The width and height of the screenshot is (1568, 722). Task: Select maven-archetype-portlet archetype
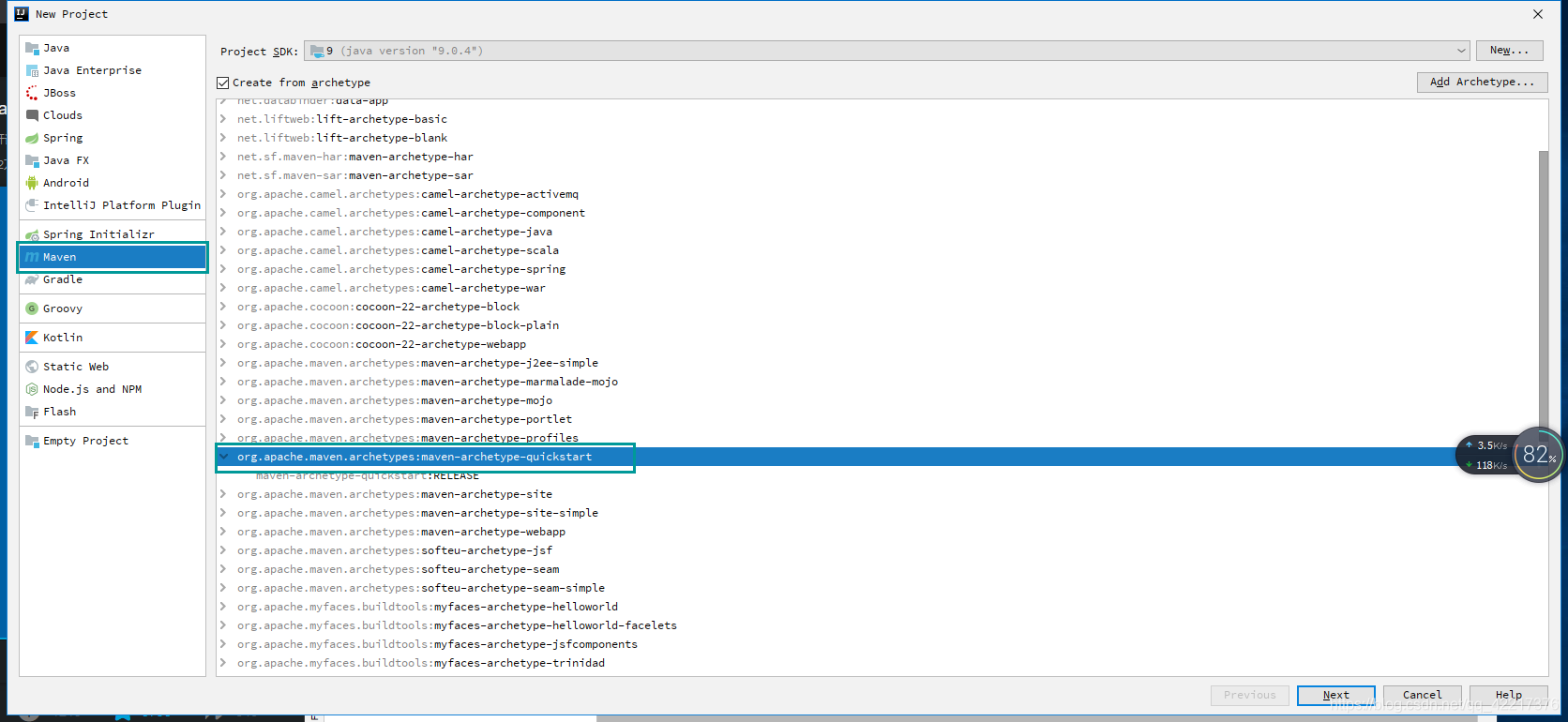[x=404, y=419]
